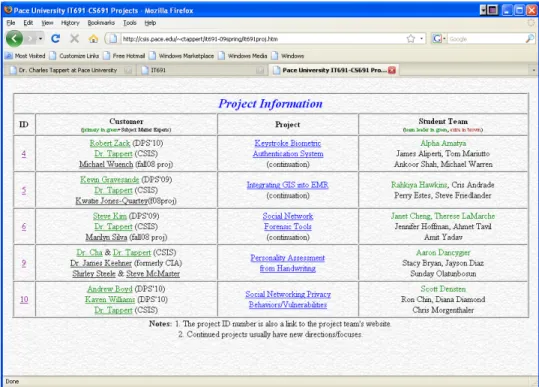Screen dimensions: 539x387
Task: Click the Steve Kim link
Action: (110, 216)
